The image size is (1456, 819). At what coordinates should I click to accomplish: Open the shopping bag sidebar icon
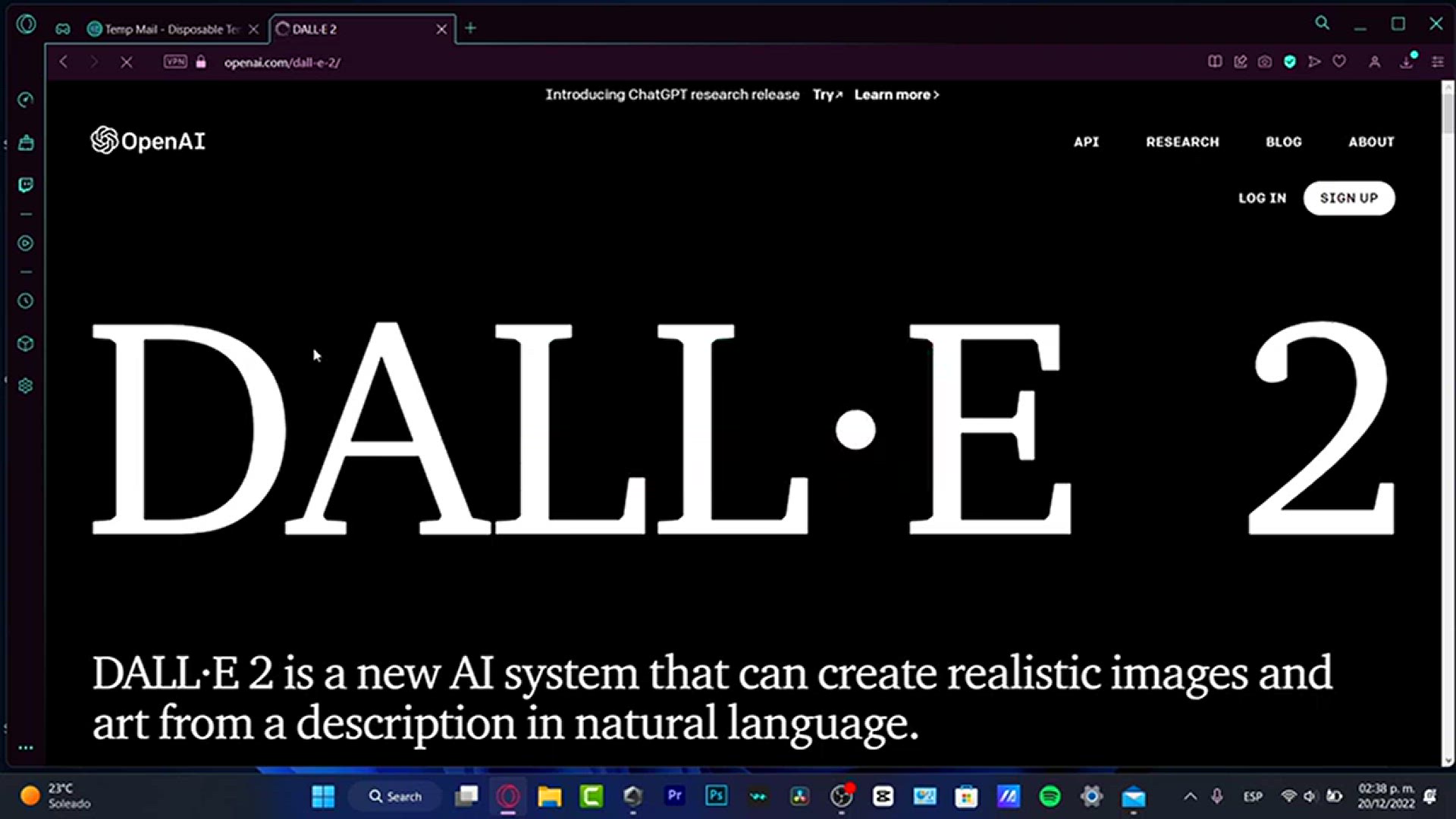tap(26, 143)
